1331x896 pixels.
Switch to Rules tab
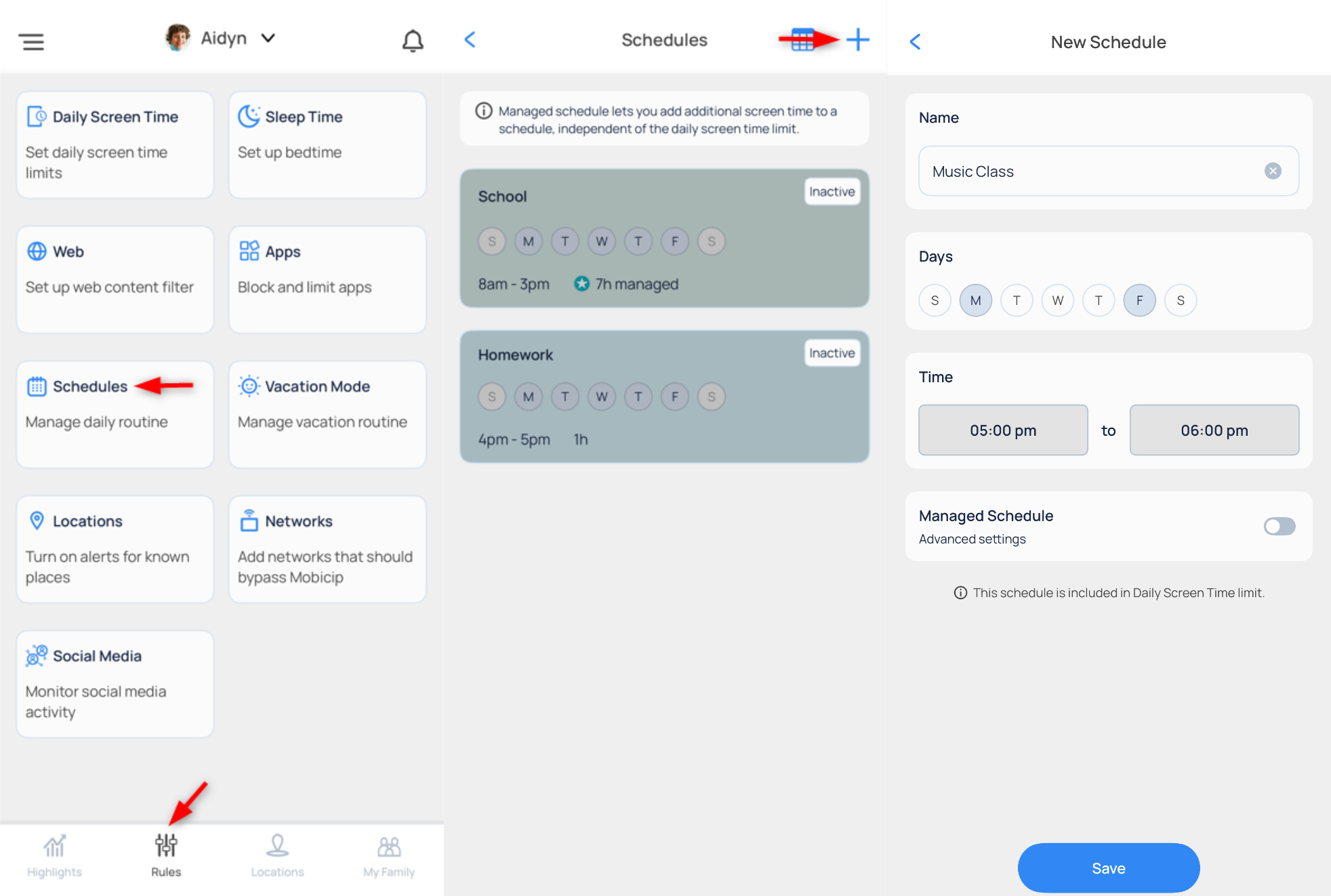click(166, 856)
